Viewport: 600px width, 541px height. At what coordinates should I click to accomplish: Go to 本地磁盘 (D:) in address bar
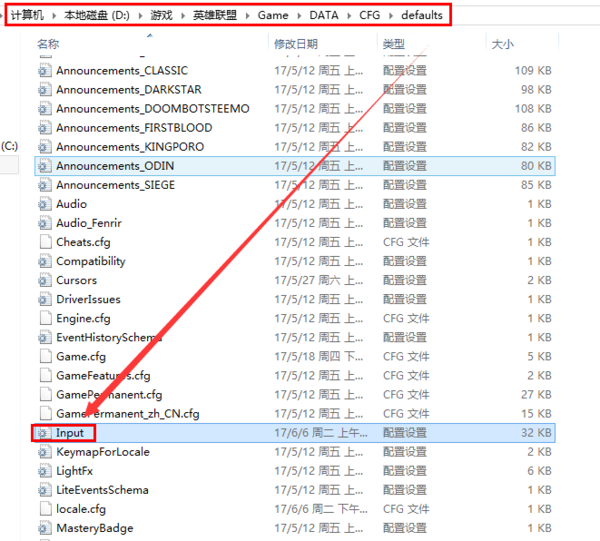coord(97,15)
